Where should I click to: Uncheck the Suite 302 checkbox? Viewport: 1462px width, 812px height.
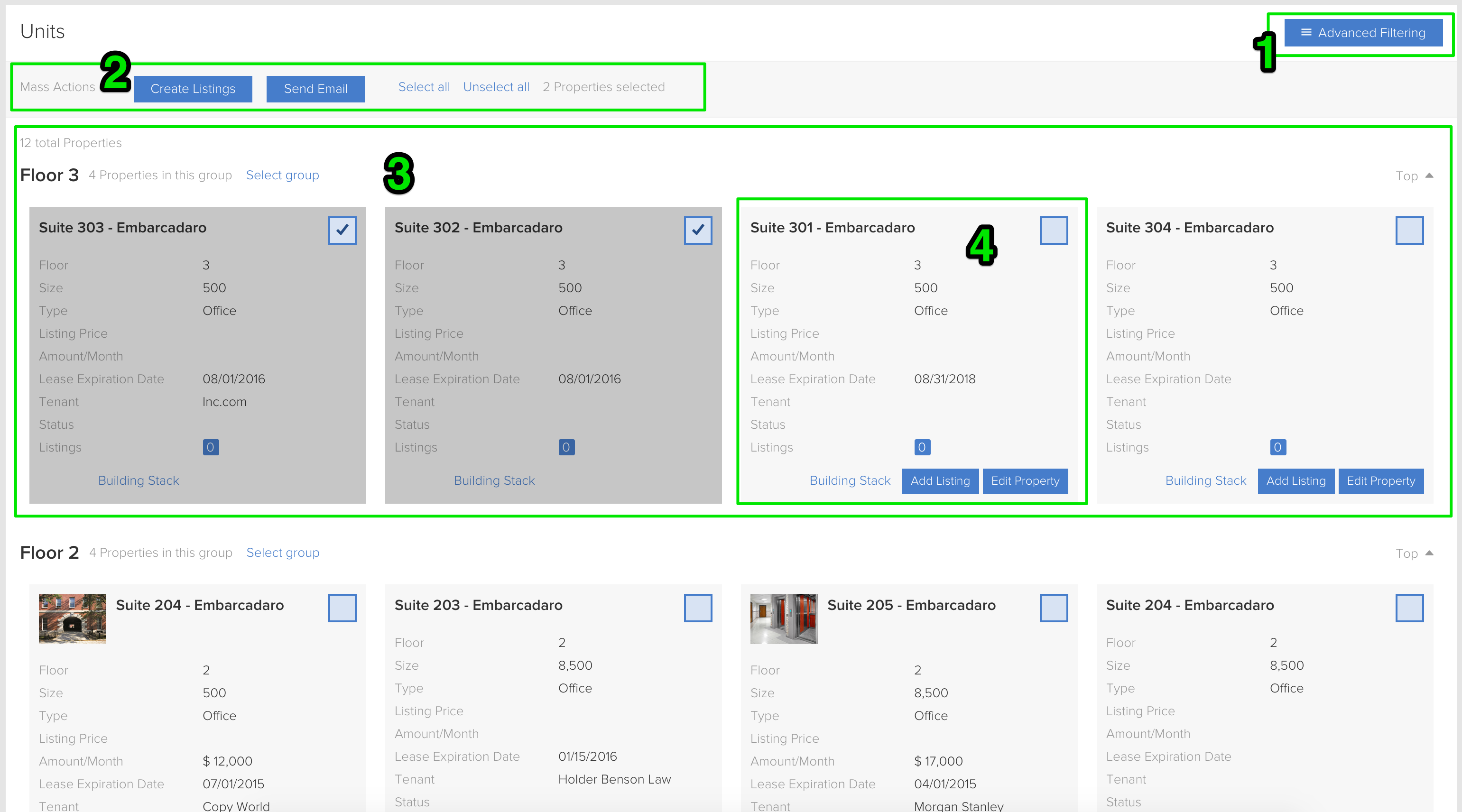(x=697, y=230)
